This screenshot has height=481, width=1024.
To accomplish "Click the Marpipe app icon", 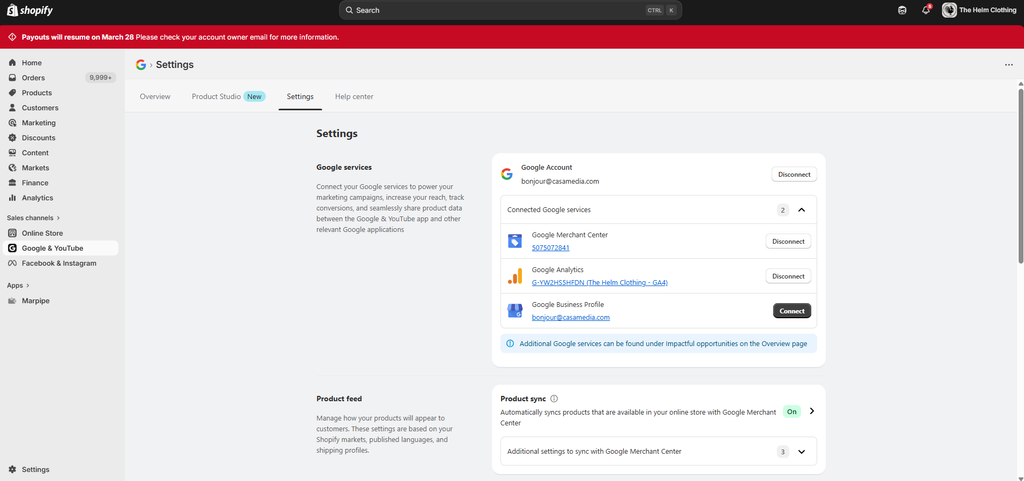I will coord(12,301).
